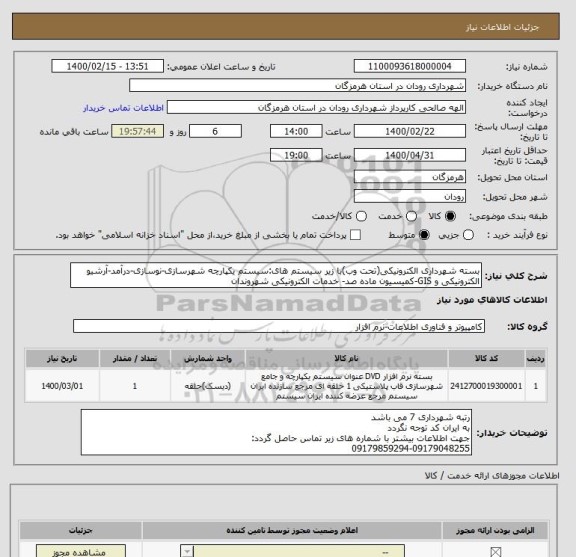
Task: Click the request creator field
Action: click(316, 108)
